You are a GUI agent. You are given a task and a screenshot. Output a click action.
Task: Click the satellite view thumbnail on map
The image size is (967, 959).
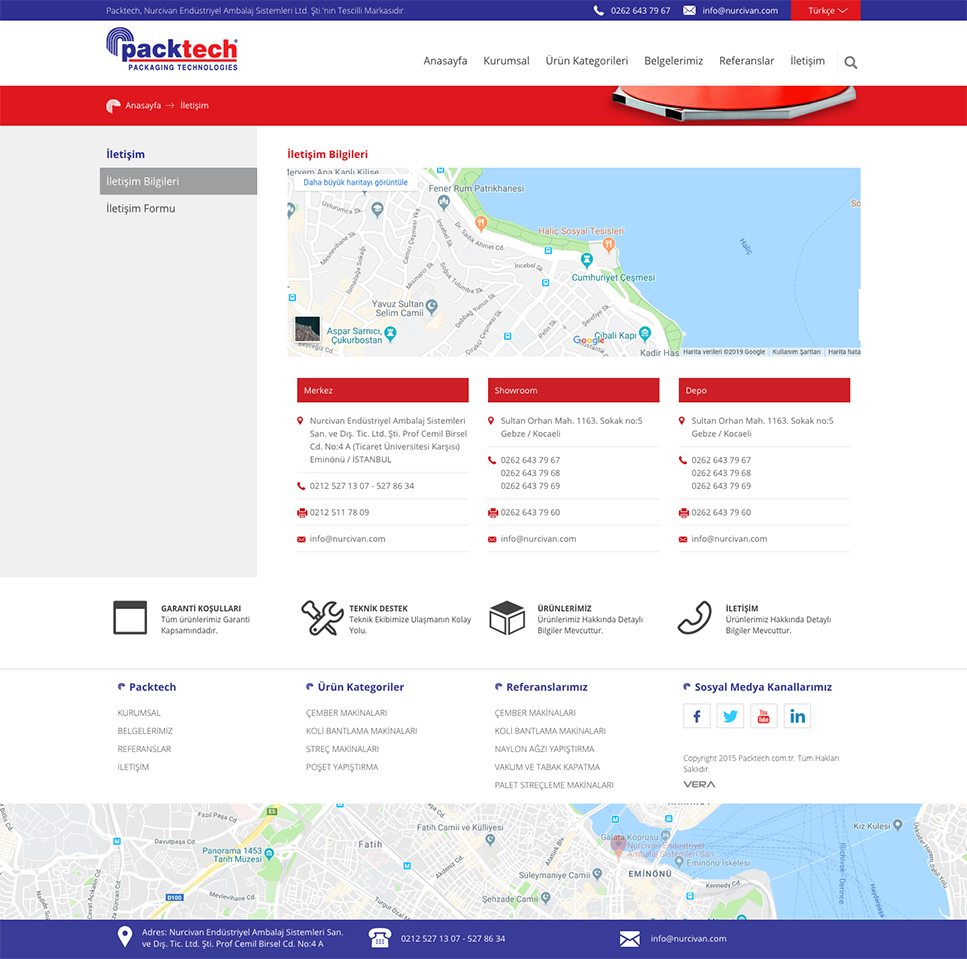307,329
